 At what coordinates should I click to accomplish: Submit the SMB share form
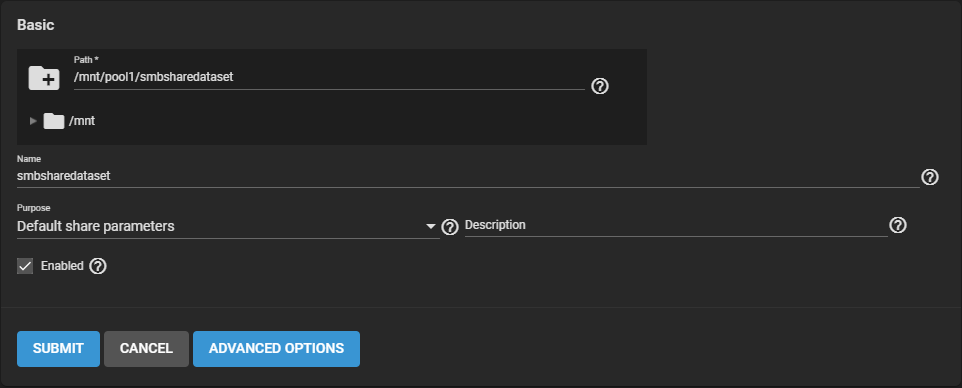tap(58, 349)
